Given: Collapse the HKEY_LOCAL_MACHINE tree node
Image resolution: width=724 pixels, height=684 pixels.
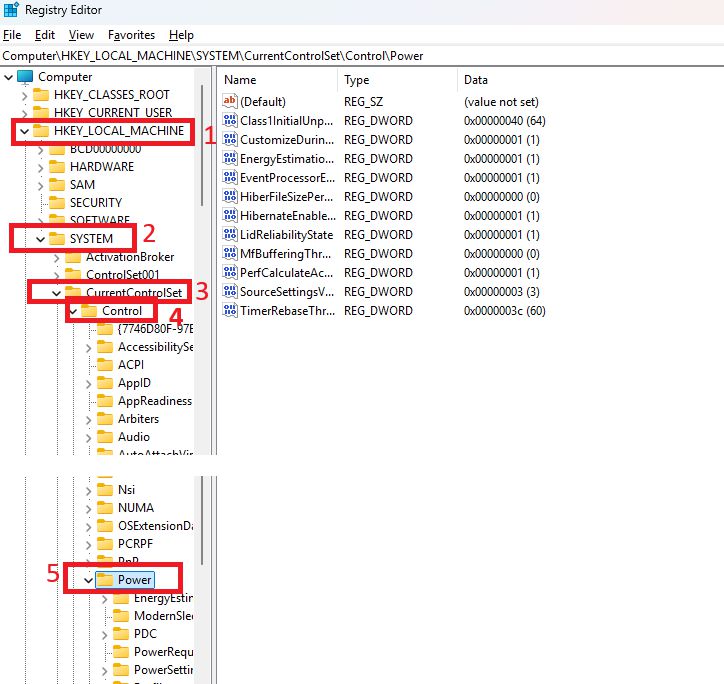Looking at the screenshot, I should (24, 131).
